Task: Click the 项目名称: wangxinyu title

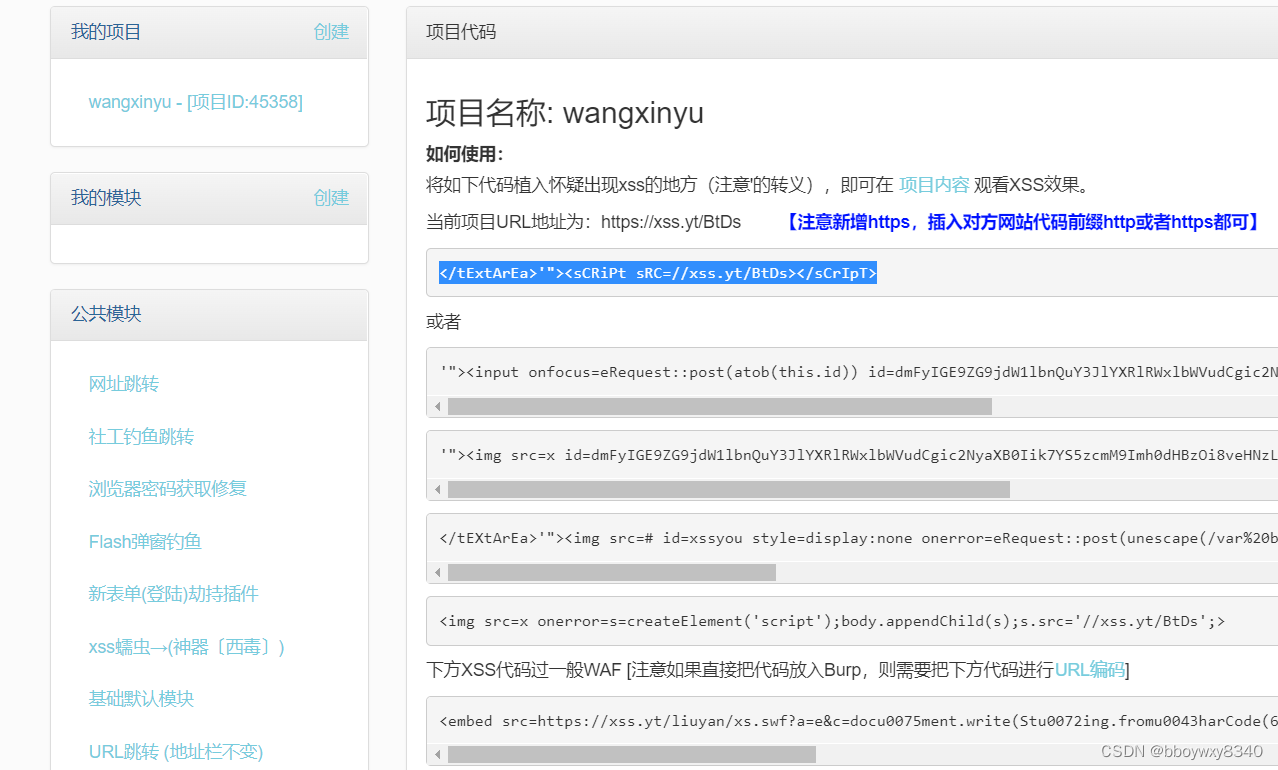Action: (565, 113)
